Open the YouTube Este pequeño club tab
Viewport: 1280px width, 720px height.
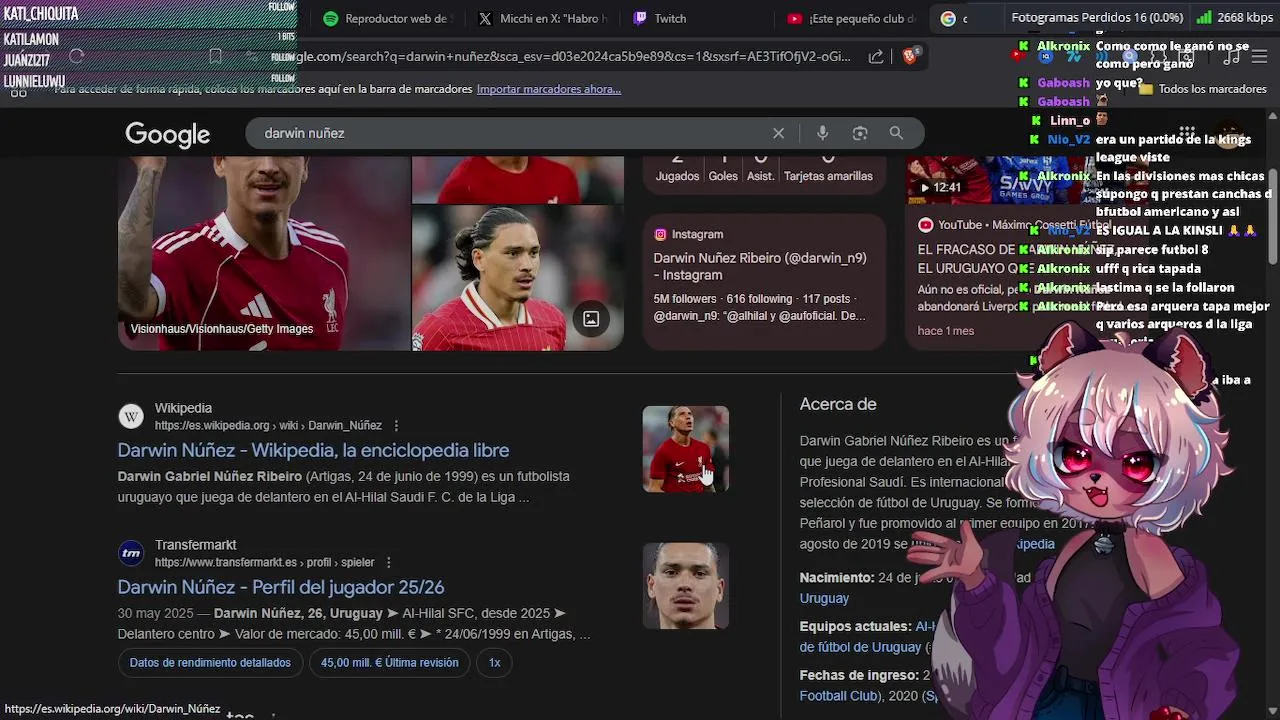point(851,18)
